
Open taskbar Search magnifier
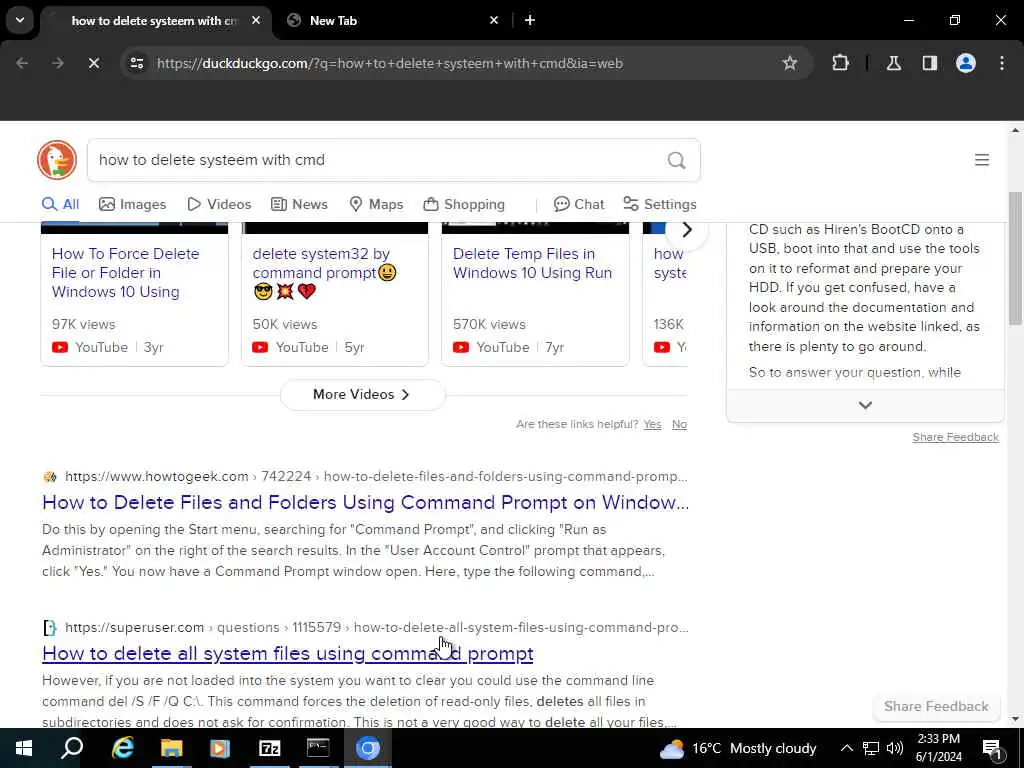pos(72,748)
